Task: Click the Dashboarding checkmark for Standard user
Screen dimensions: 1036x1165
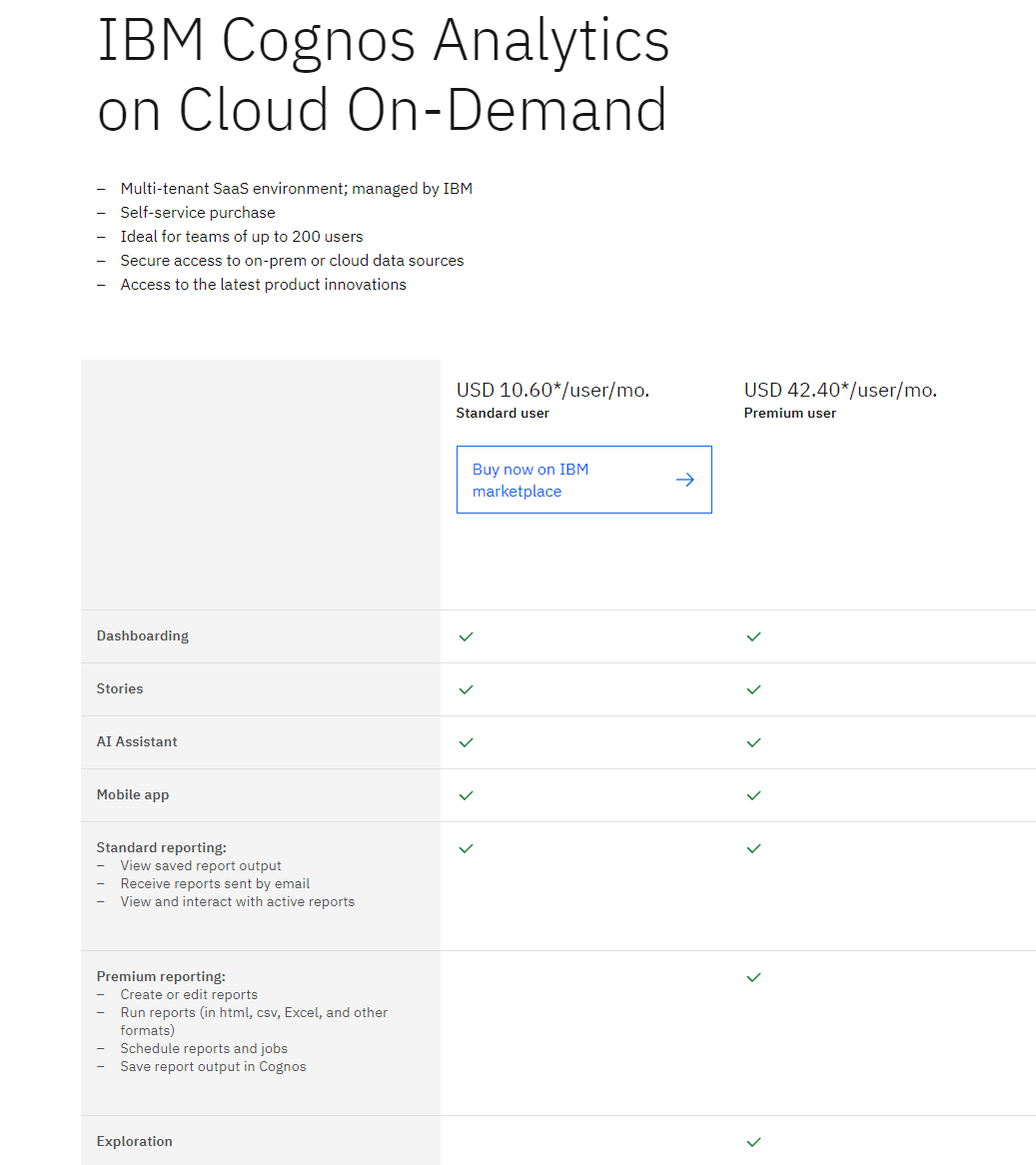Action: (x=466, y=635)
